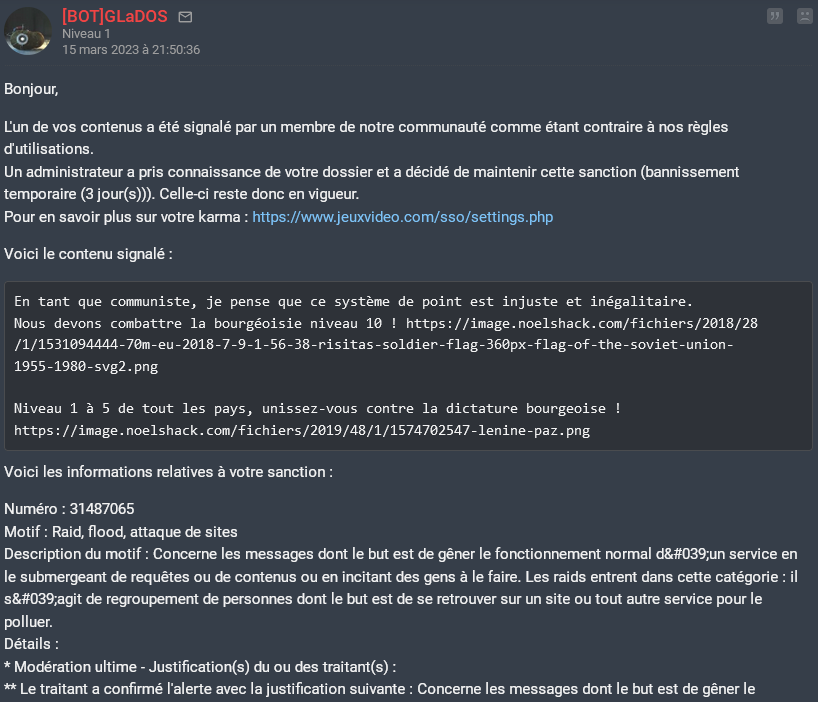Open the [BOT]GLaDOS username profile
Viewport: 818px width, 702px height.
[x=115, y=16]
